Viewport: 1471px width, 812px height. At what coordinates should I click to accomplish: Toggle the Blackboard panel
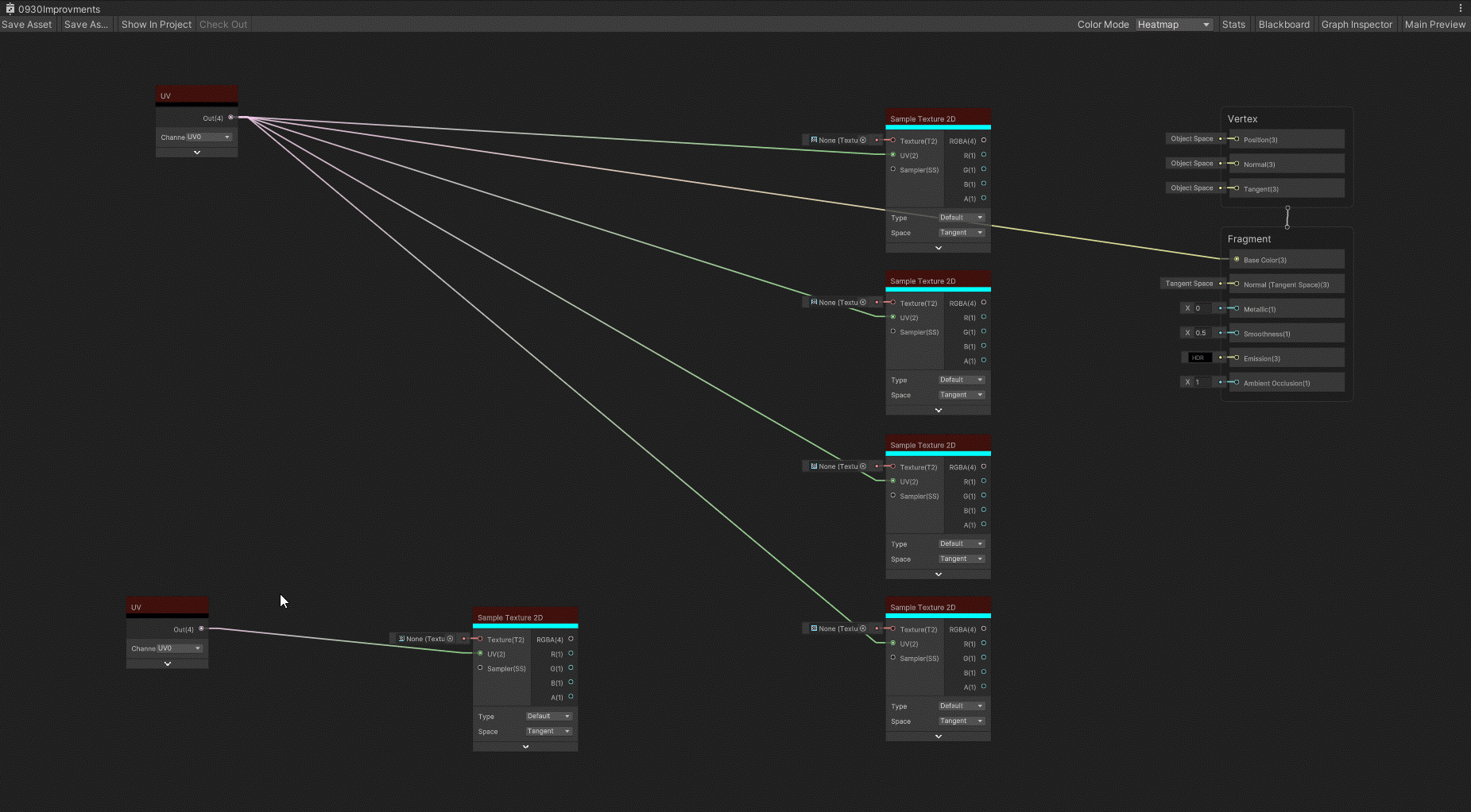(1283, 24)
